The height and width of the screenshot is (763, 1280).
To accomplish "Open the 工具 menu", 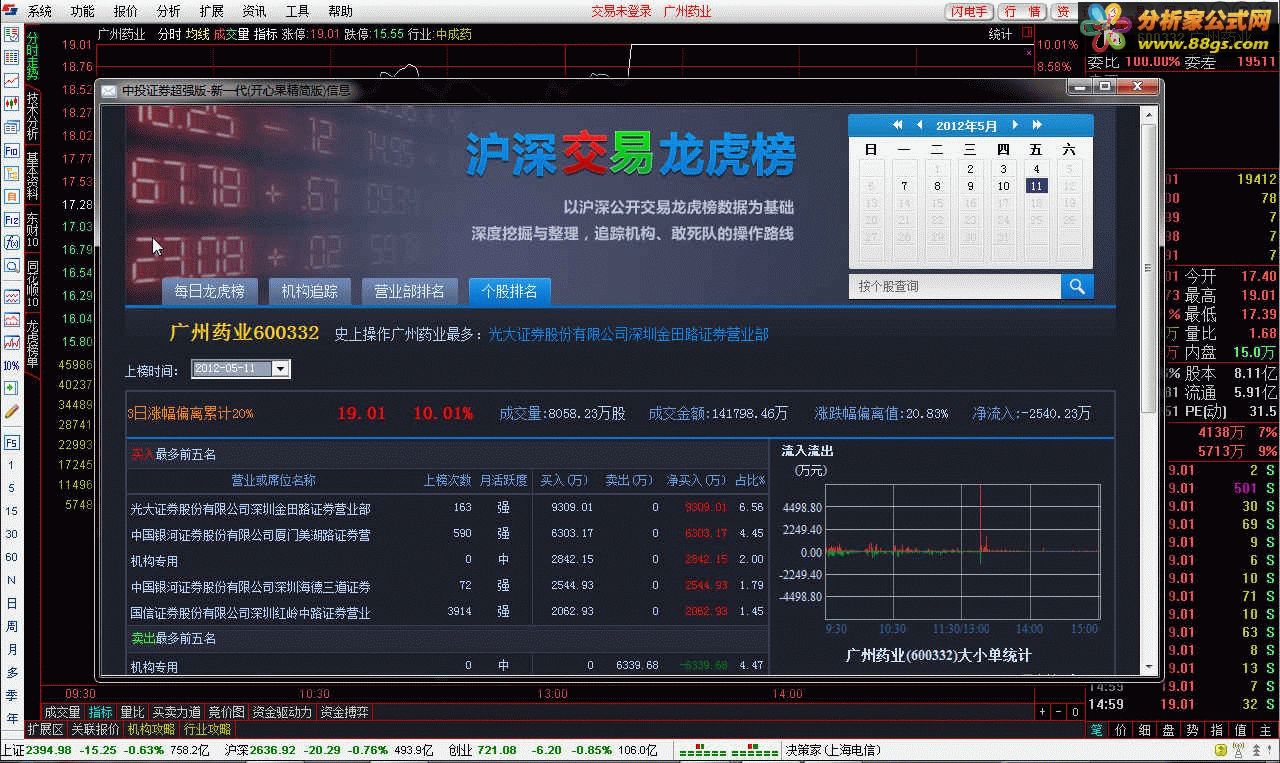I will click(x=297, y=11).
